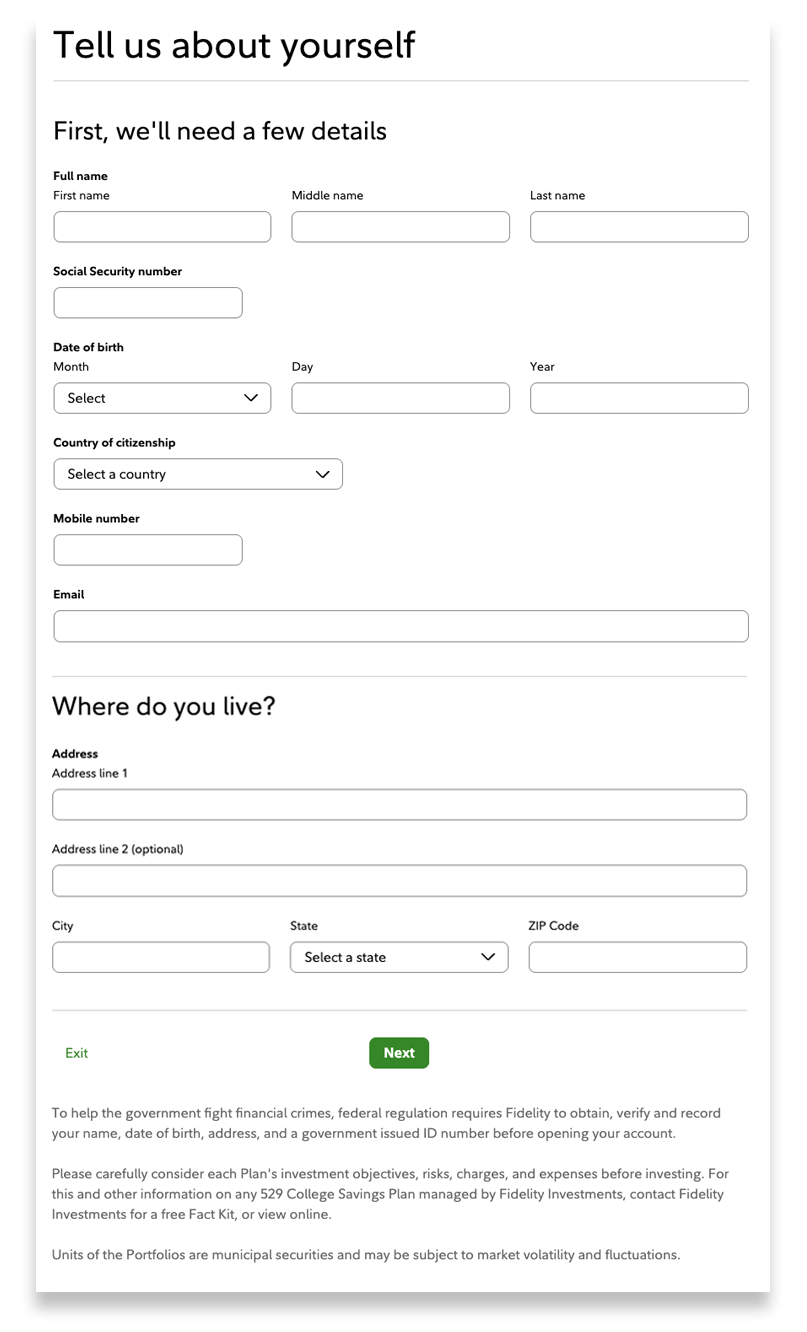The width and height of the screenshot is (807, 1332).
Task: Select the Social Security number field
Action: point(147,302)
